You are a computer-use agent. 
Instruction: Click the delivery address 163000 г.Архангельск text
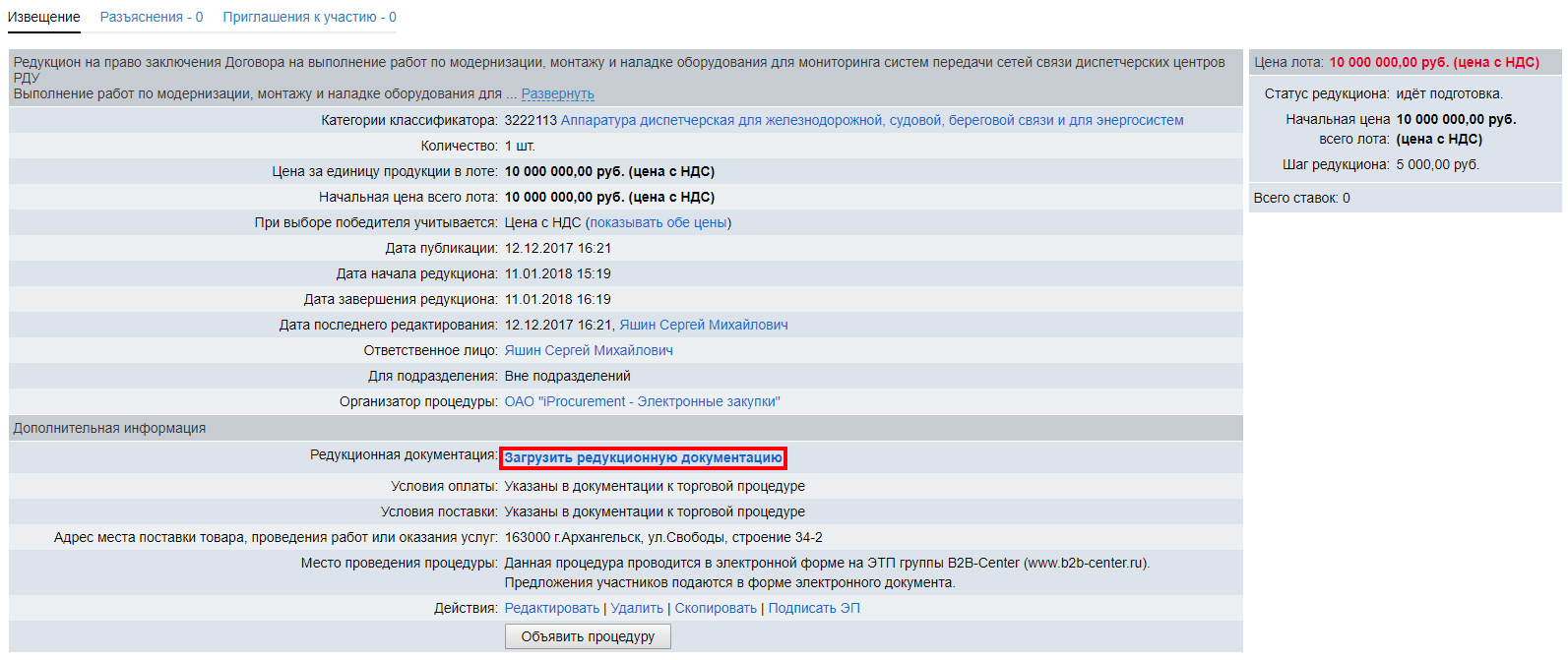[x=662, y=537]
